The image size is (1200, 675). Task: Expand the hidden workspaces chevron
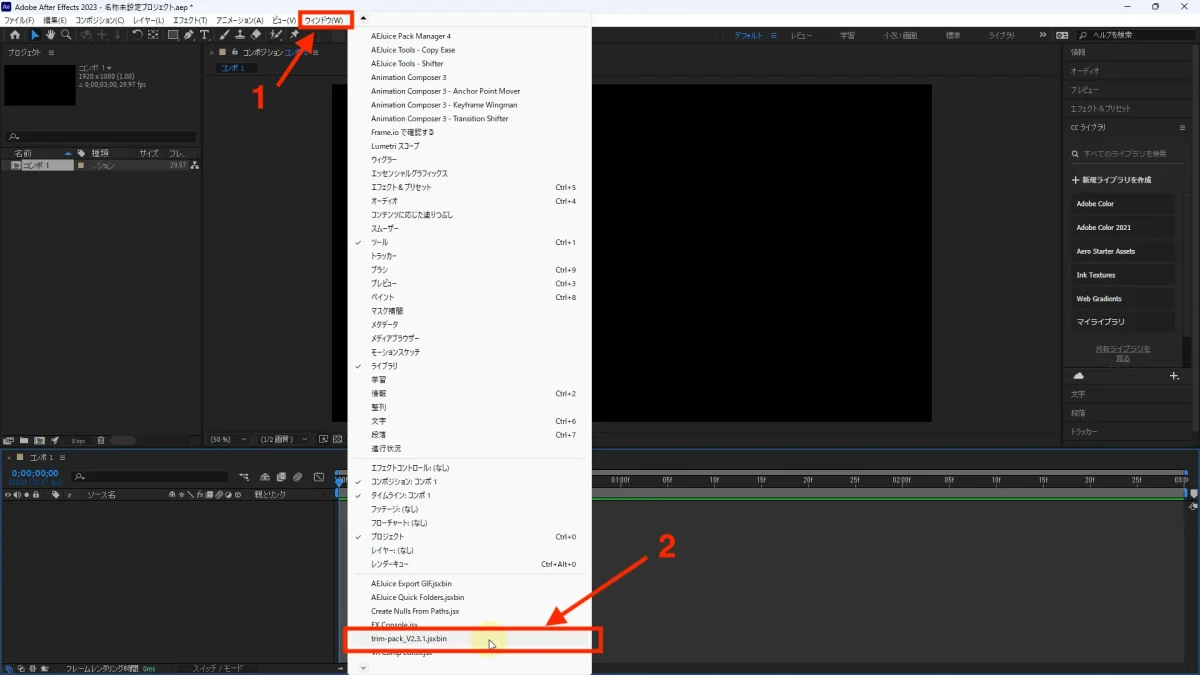coord(1043,35)
